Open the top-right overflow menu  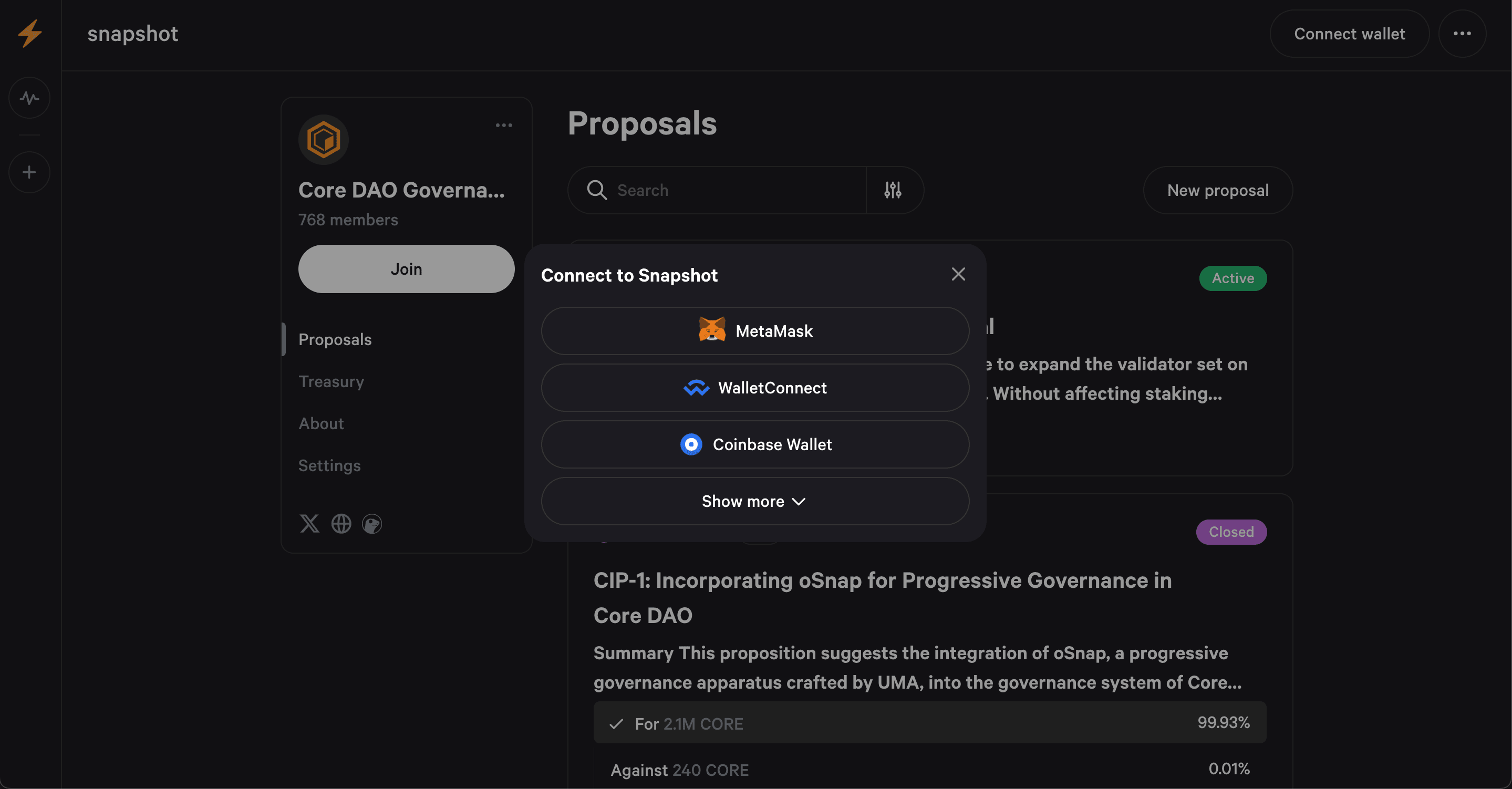tap(1462, 34)
